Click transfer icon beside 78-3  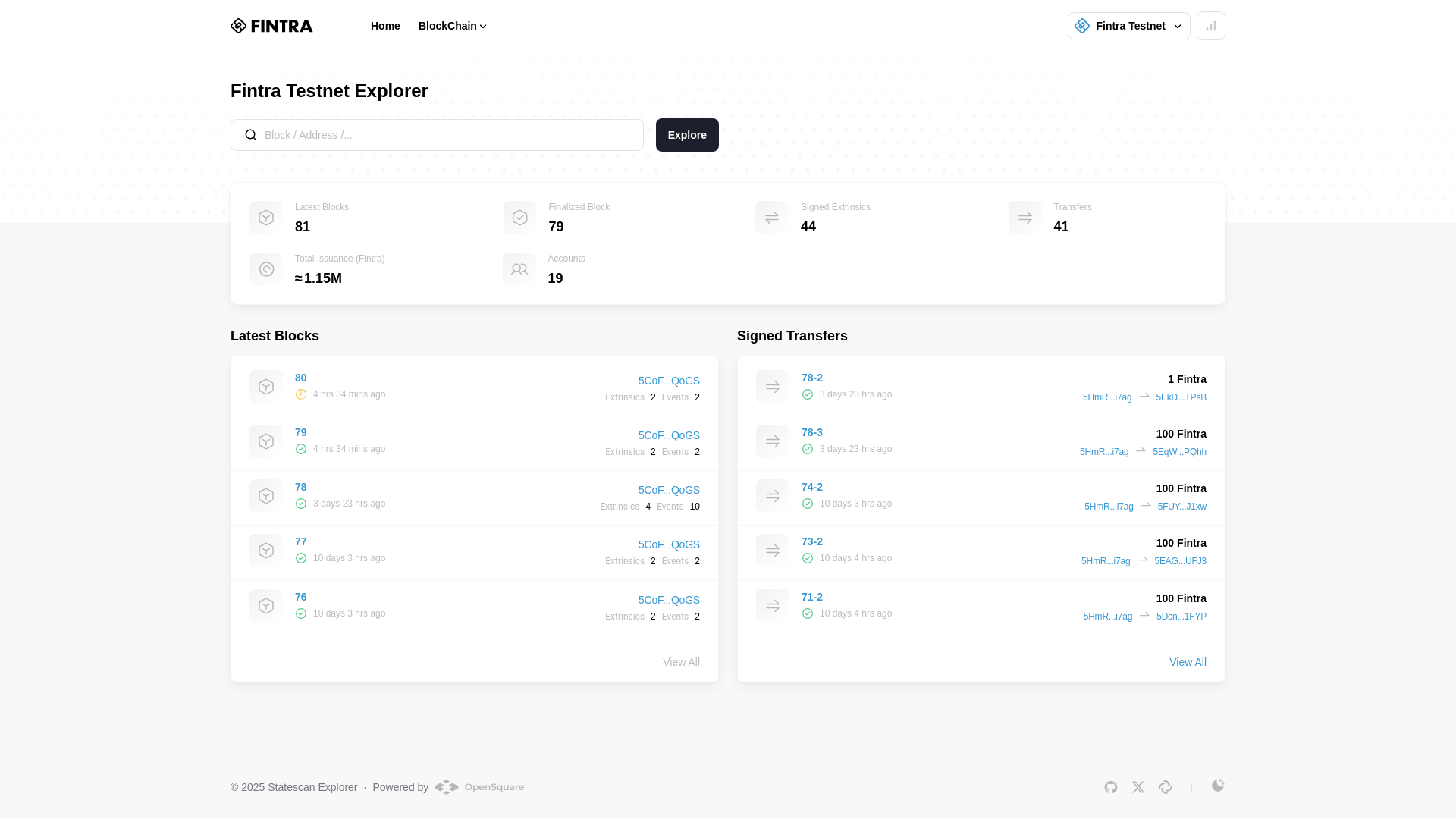point(773,441)
